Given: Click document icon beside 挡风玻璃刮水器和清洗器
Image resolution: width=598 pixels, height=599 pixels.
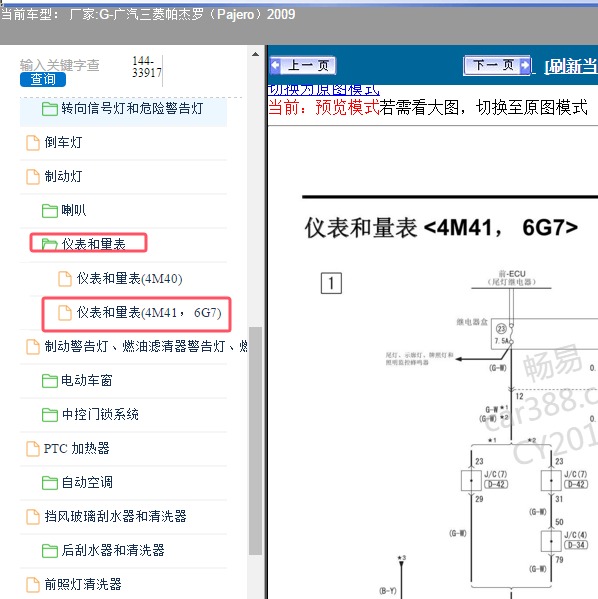Looking at the screenshot, I should click(33, 517).
